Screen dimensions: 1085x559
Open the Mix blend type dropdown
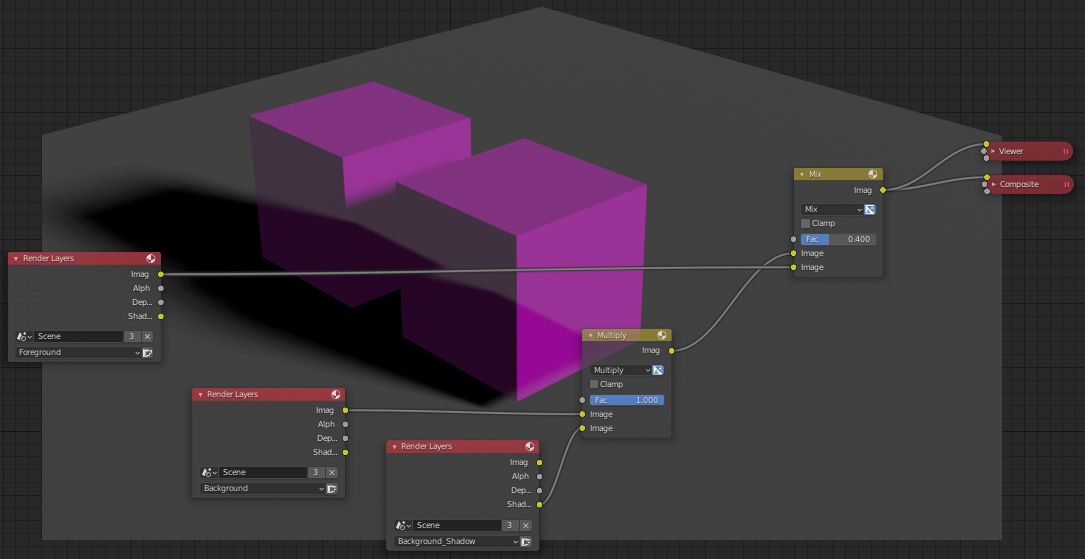(x=832, y=209)
